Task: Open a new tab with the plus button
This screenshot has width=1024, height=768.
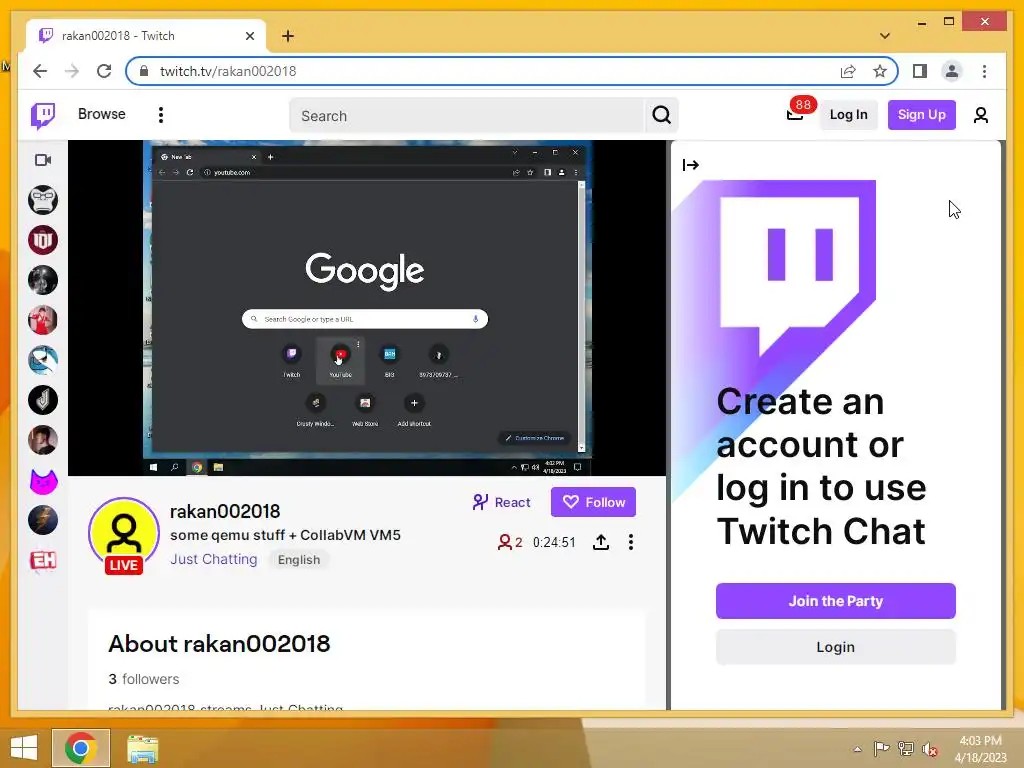Action: click(x=288, y=36)
